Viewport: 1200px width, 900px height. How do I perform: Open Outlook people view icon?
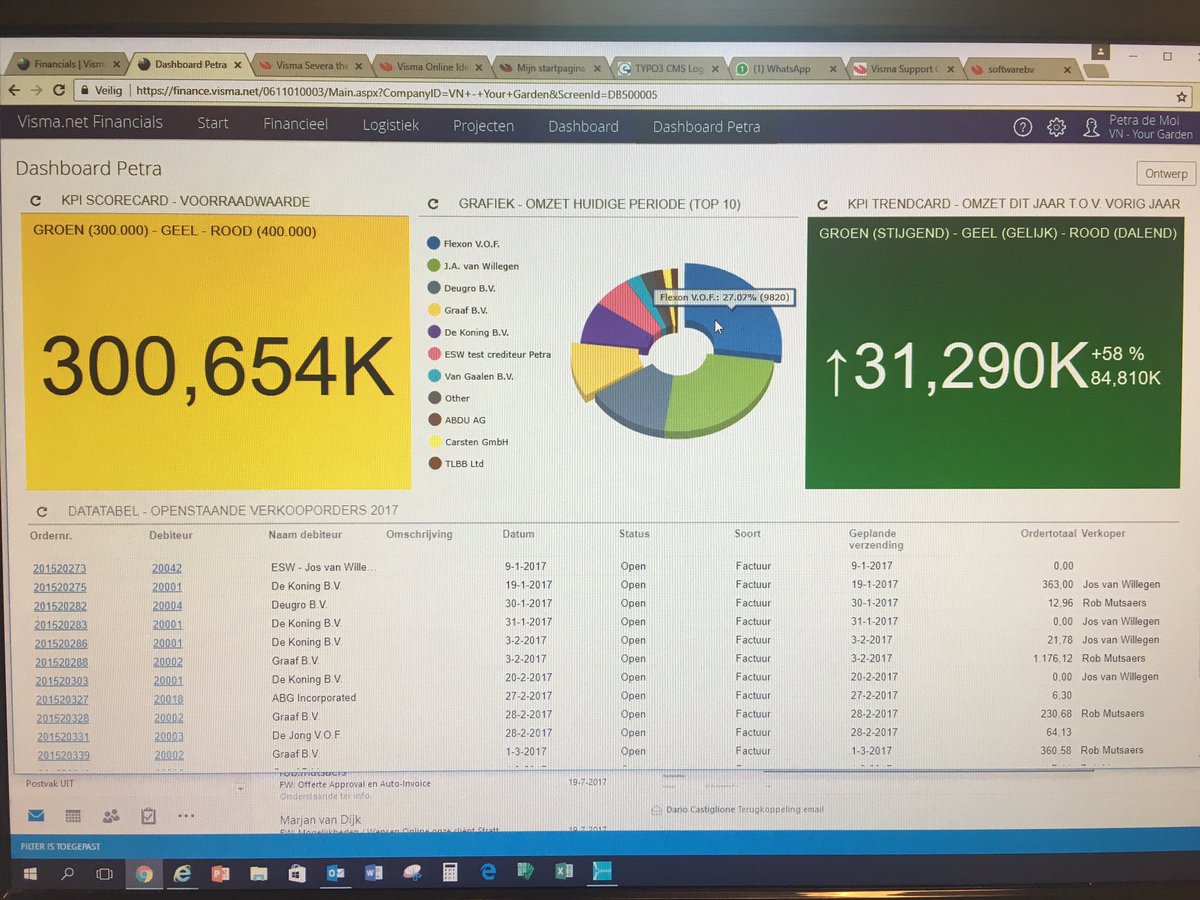(111, 816)
